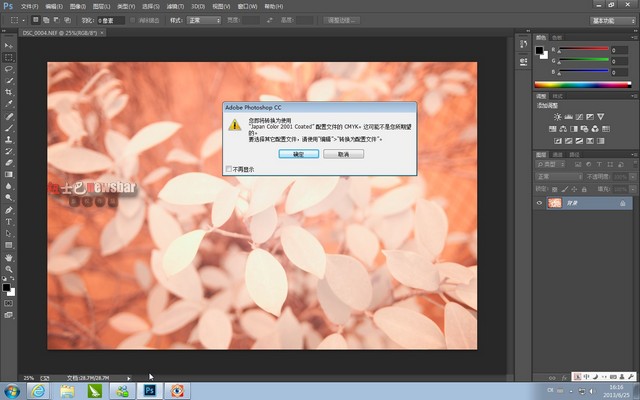Select the Crop tool
The width and height of the screenshot is (640, 400).
point(9,92)
